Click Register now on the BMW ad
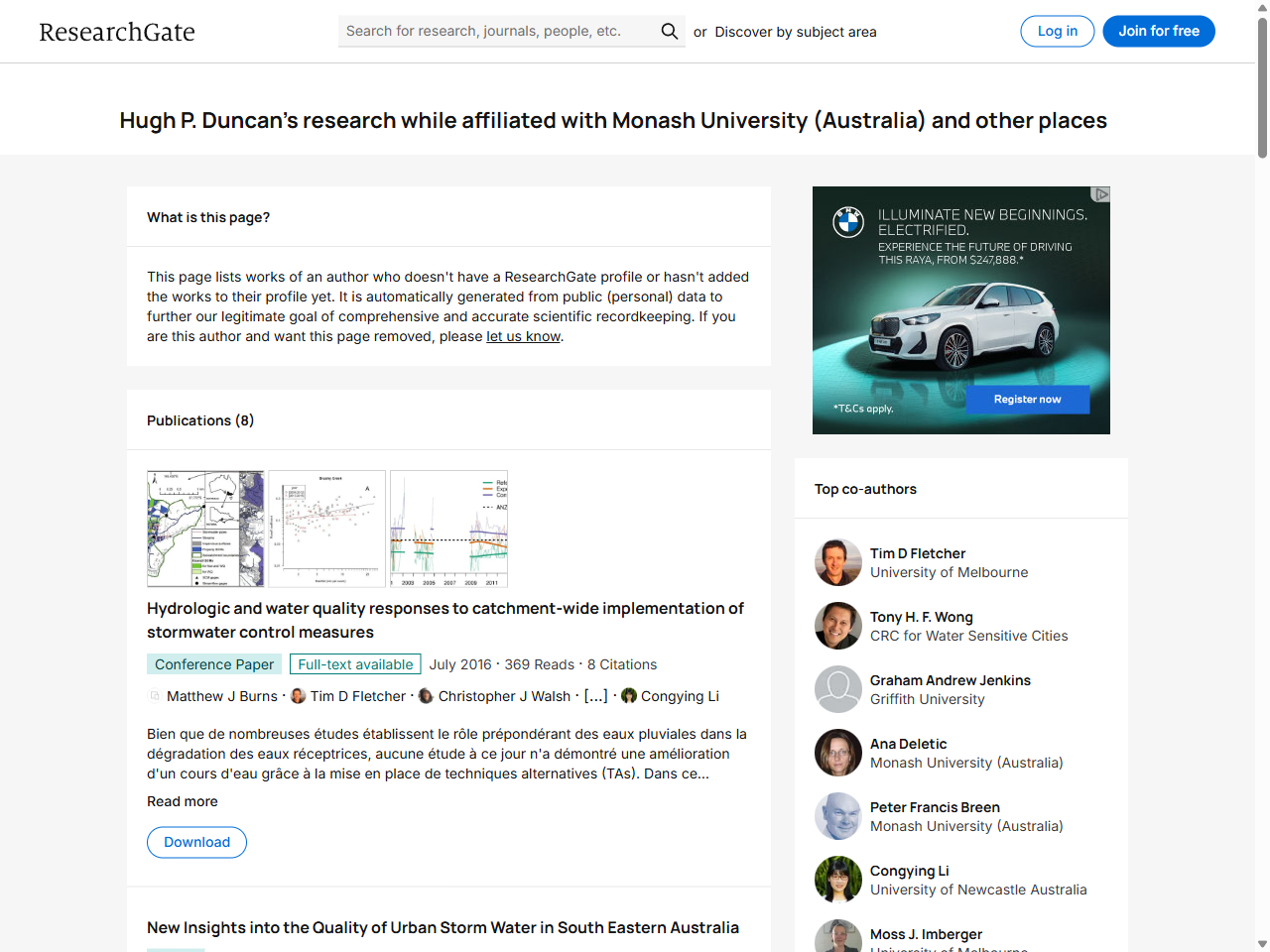 click(x=1028, y=399)
